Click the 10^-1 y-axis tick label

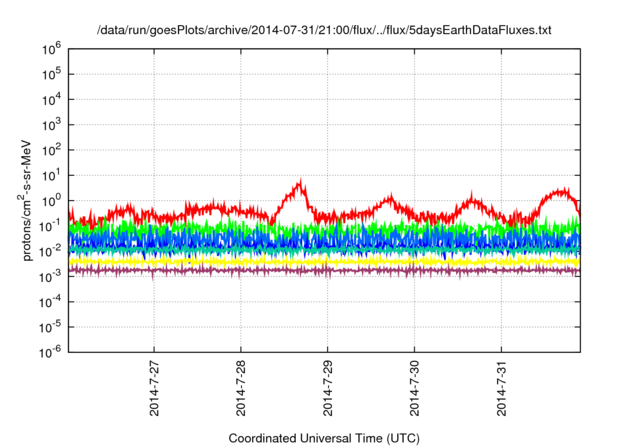point(51,226)
